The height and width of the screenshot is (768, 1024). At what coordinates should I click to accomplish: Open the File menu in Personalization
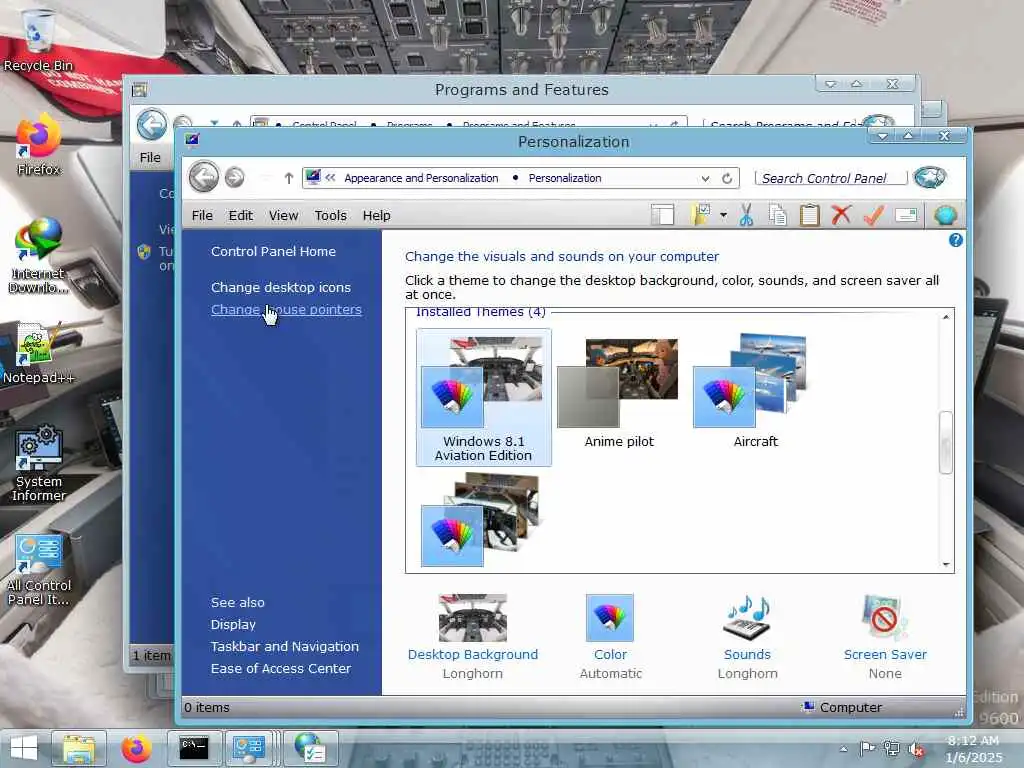point(202,216)
